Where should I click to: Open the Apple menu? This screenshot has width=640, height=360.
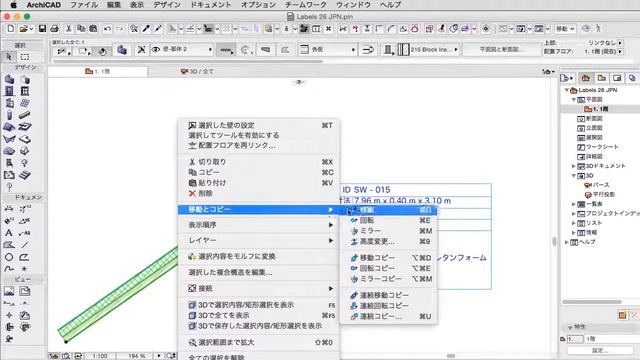coord(13,5)
